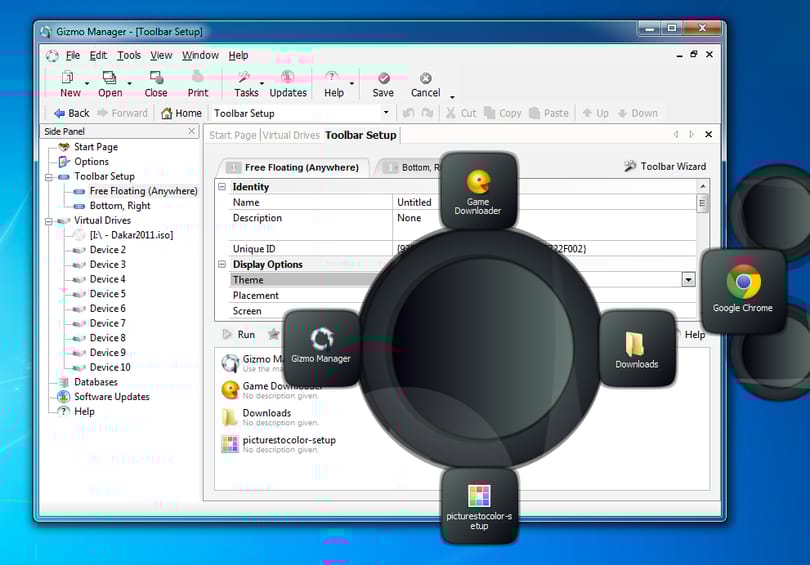Collapse the Identity property section
810x565 pixels.
pos(222,186)
